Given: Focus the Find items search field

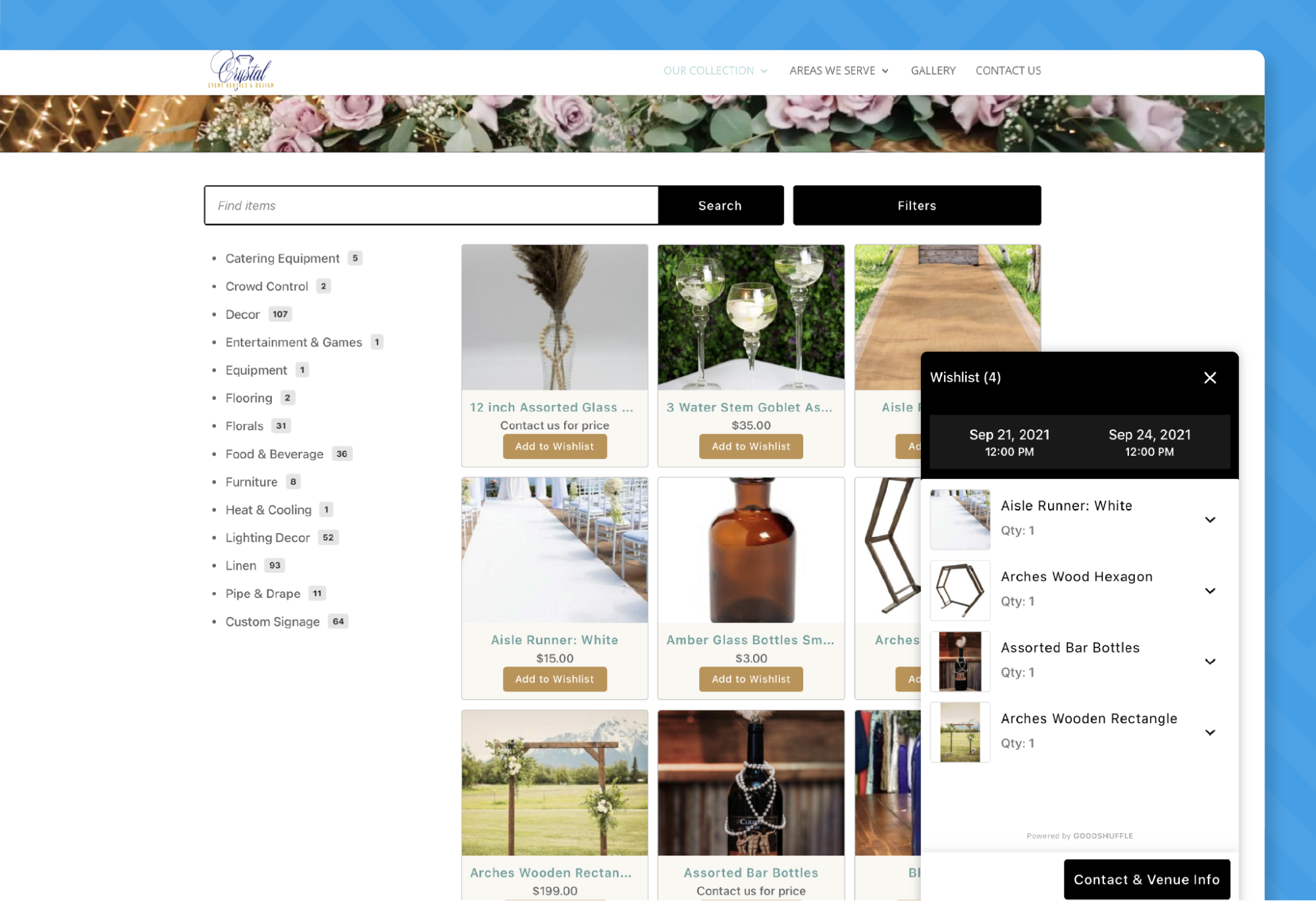Looking at the screenshot, I should pos(432,205).
